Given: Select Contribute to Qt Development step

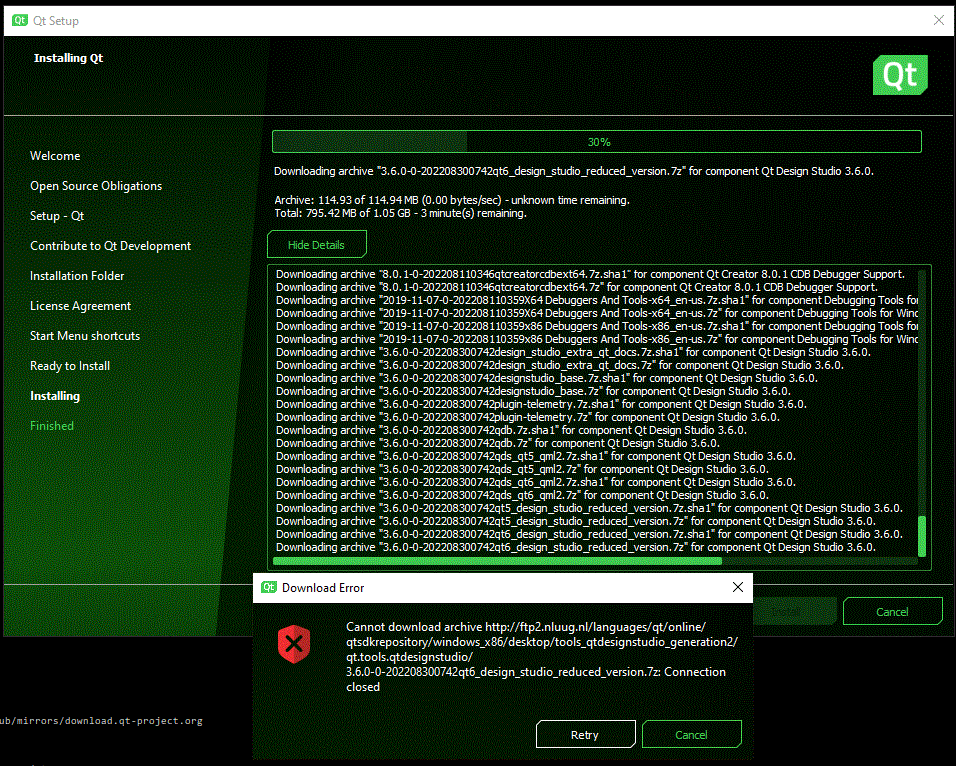Looking at the screenshot, I should point(110,245).
